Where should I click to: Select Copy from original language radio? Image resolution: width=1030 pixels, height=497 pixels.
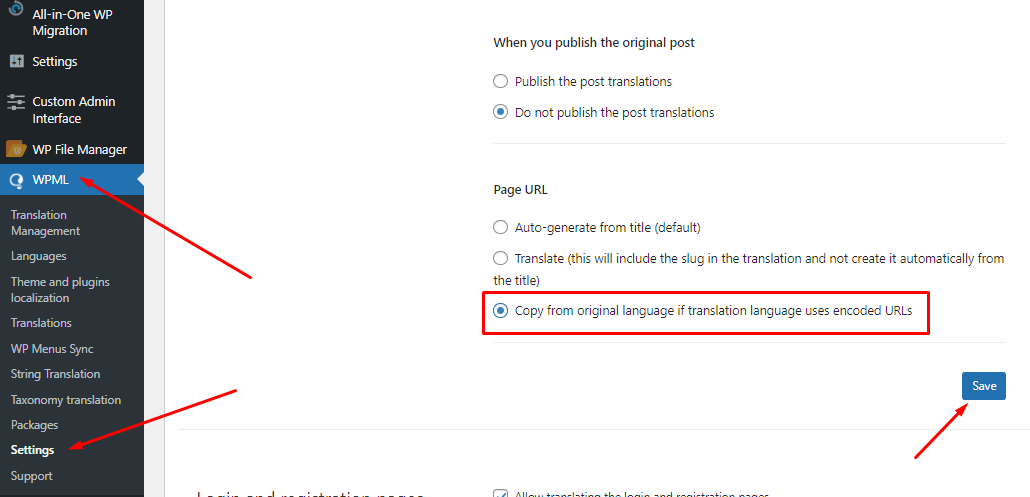tap(501, 311)
